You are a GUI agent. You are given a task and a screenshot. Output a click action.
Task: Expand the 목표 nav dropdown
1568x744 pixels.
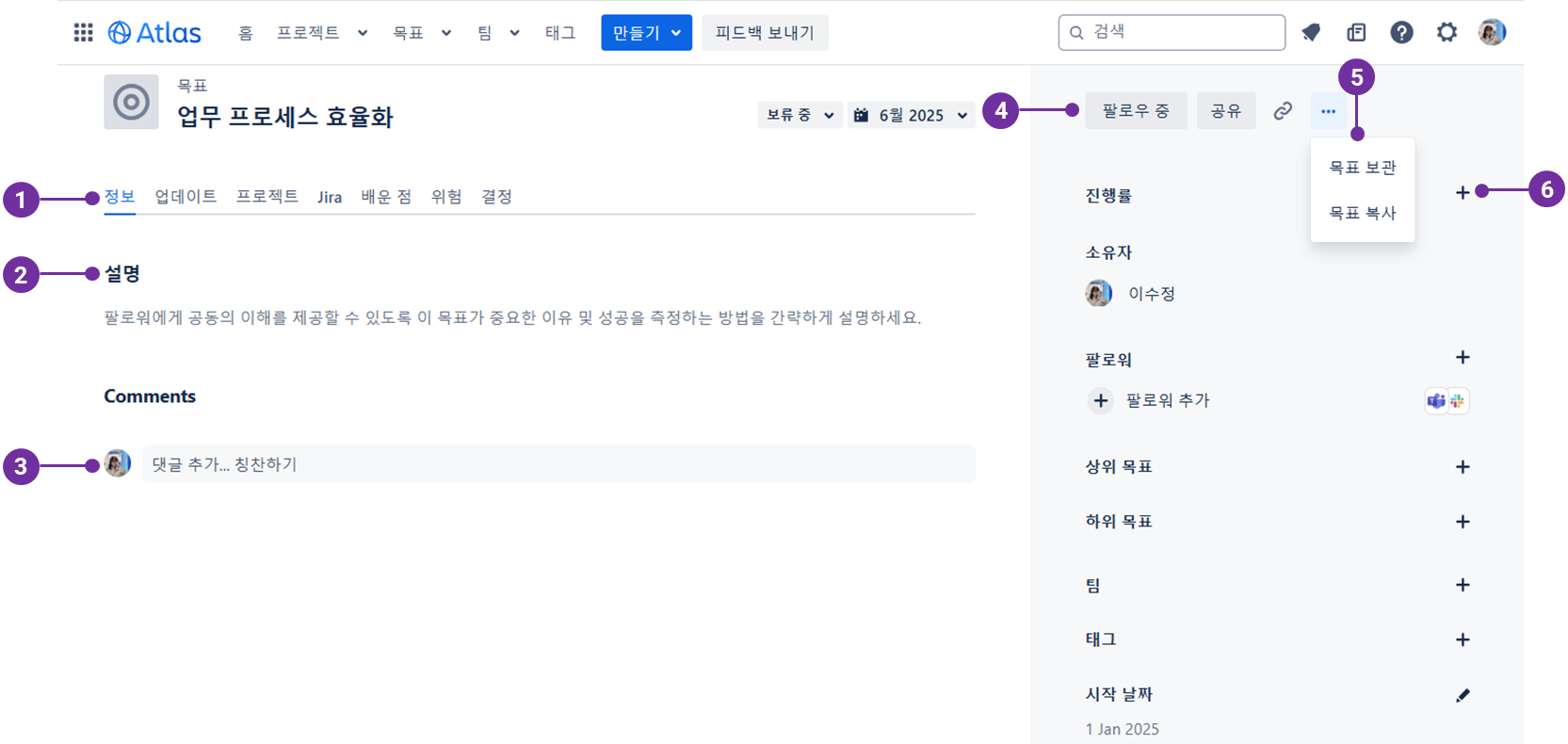pos(446,33)
